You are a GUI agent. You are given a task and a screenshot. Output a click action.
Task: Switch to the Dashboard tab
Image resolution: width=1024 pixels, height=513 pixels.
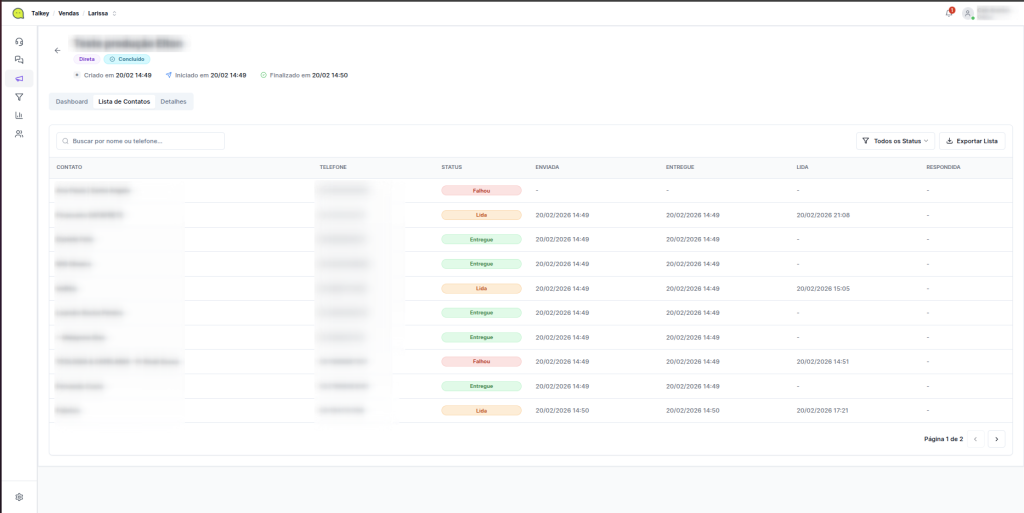tap(72, 102)
